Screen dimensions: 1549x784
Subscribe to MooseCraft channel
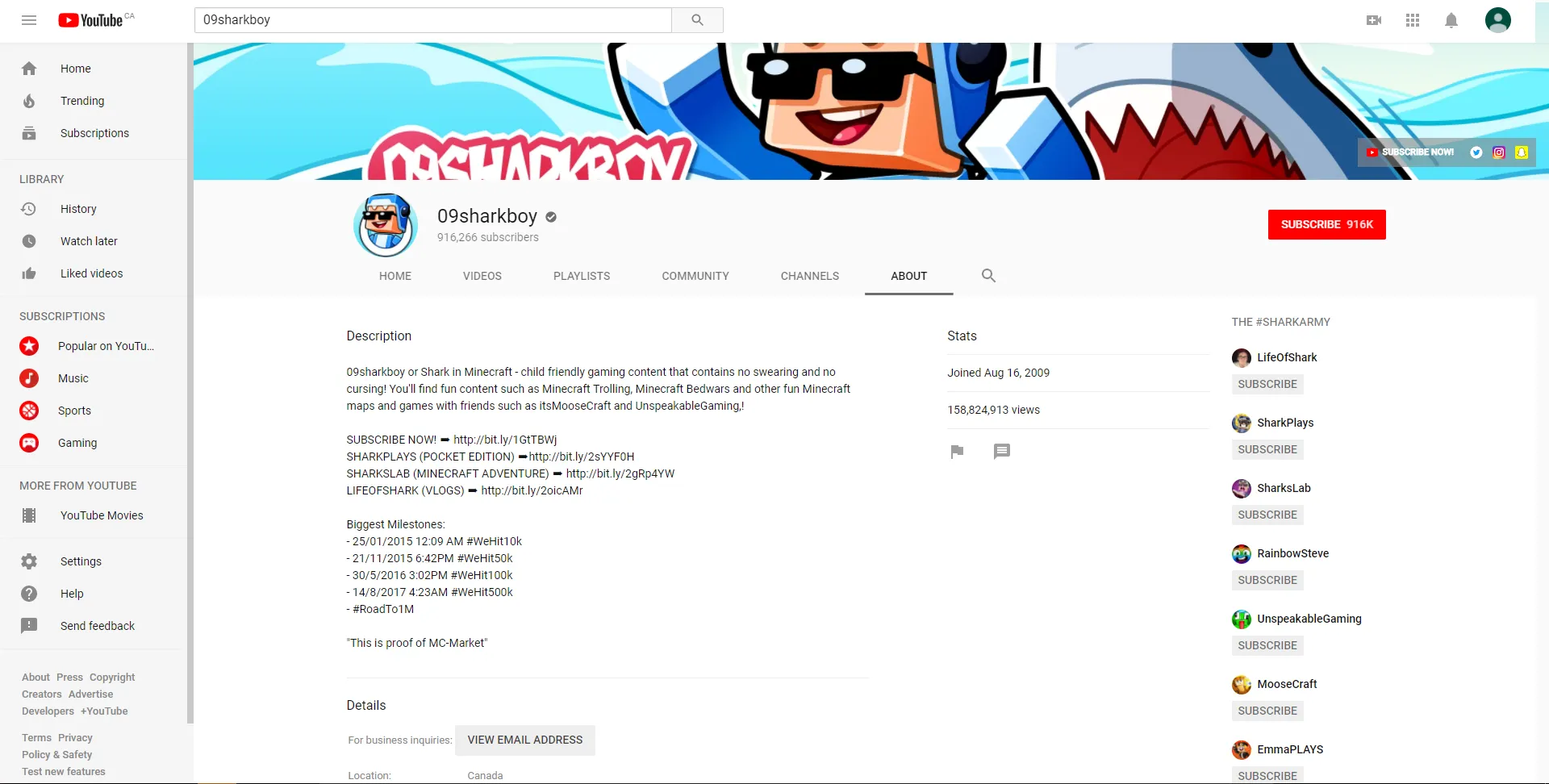[1267, 711]
